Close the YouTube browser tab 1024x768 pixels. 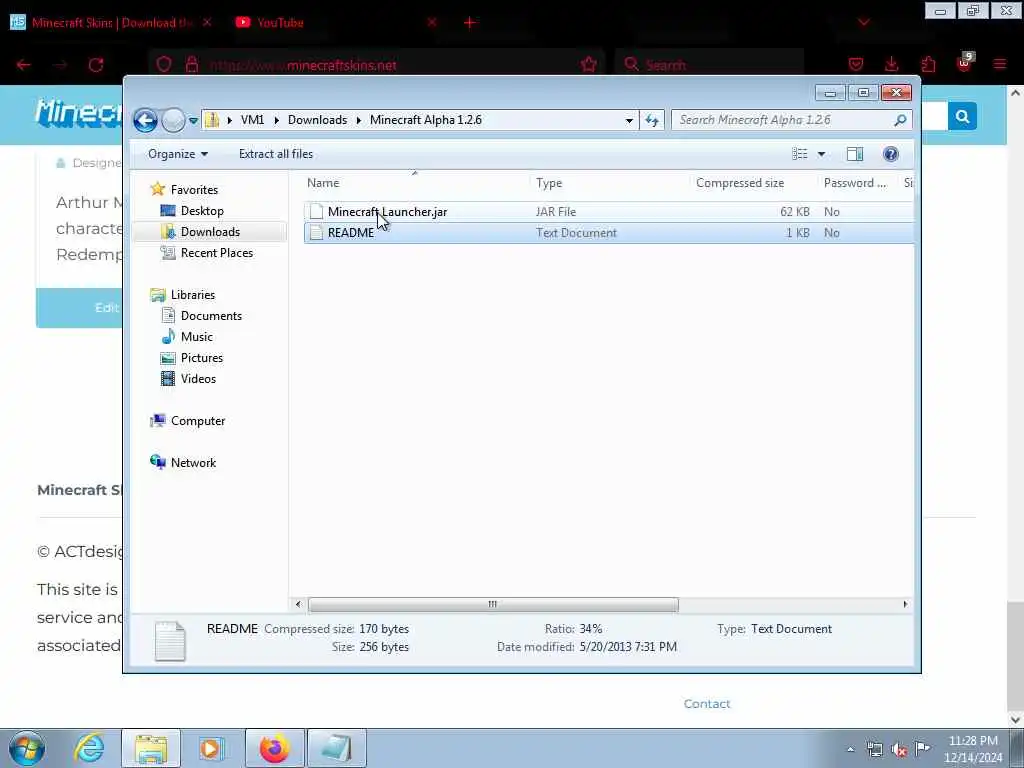point(432,22)
